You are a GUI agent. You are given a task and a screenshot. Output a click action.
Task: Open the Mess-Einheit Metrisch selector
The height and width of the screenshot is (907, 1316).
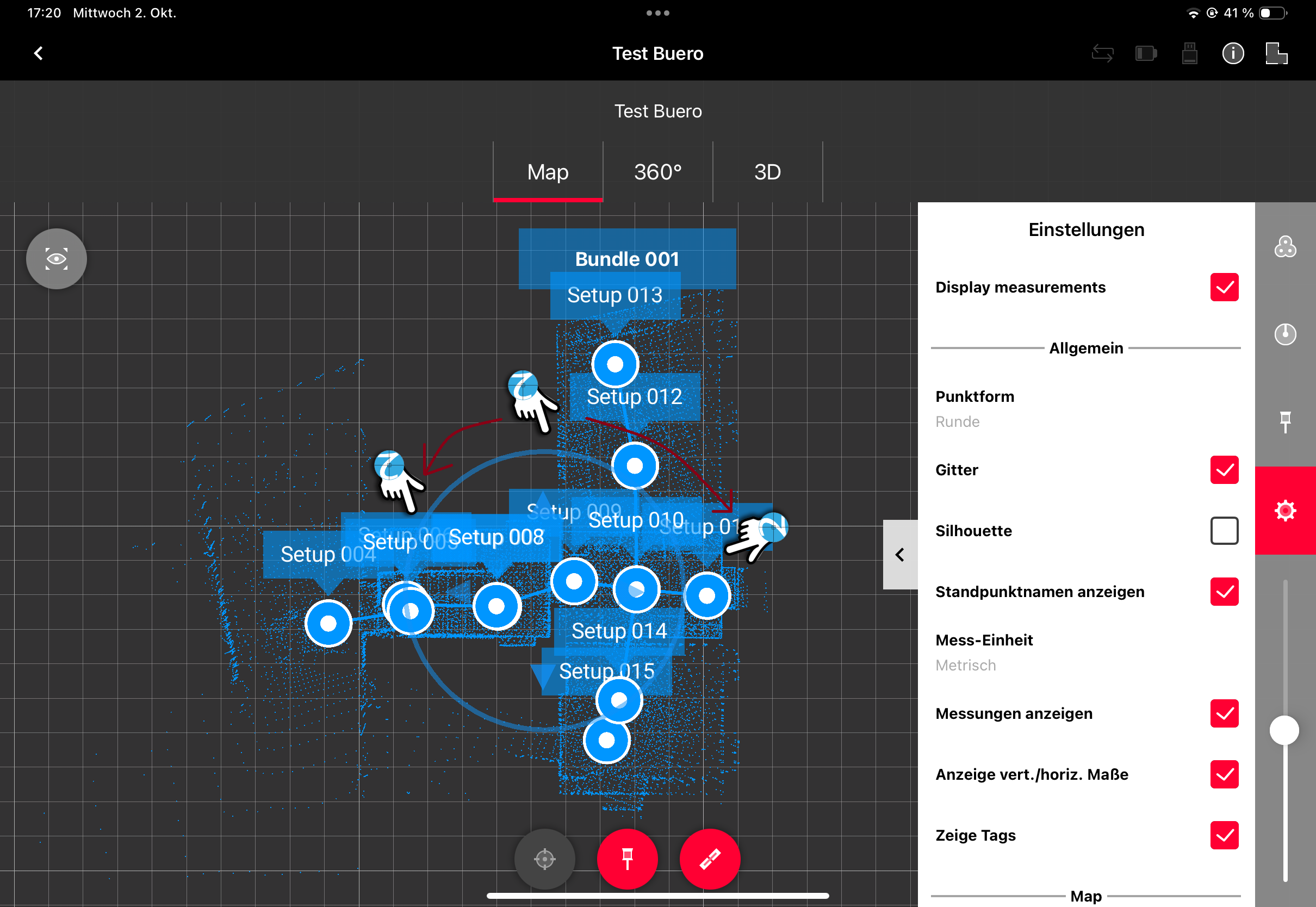point(1086,653)
